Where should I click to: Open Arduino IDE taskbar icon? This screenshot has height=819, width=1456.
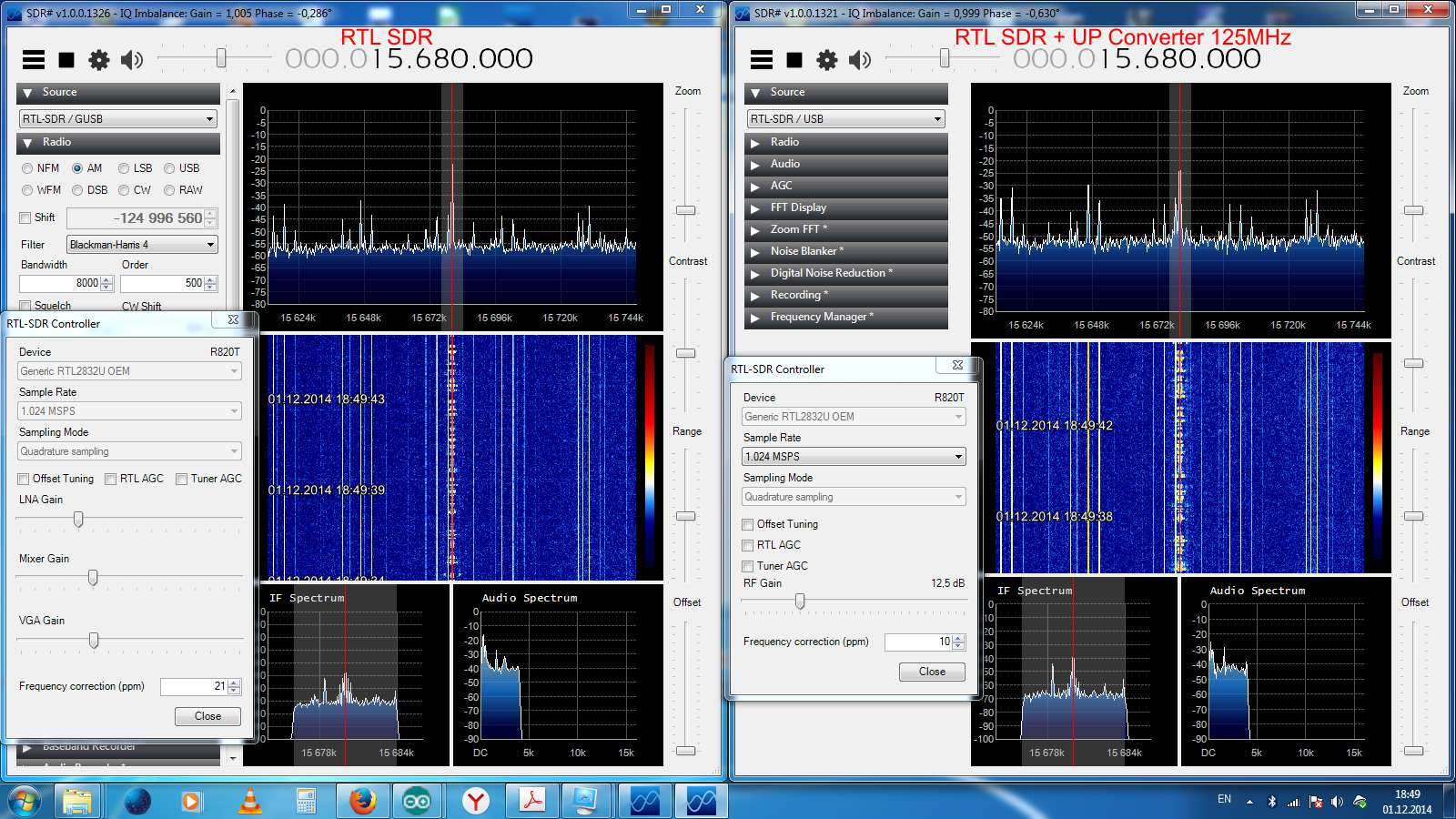coord(418,802)
